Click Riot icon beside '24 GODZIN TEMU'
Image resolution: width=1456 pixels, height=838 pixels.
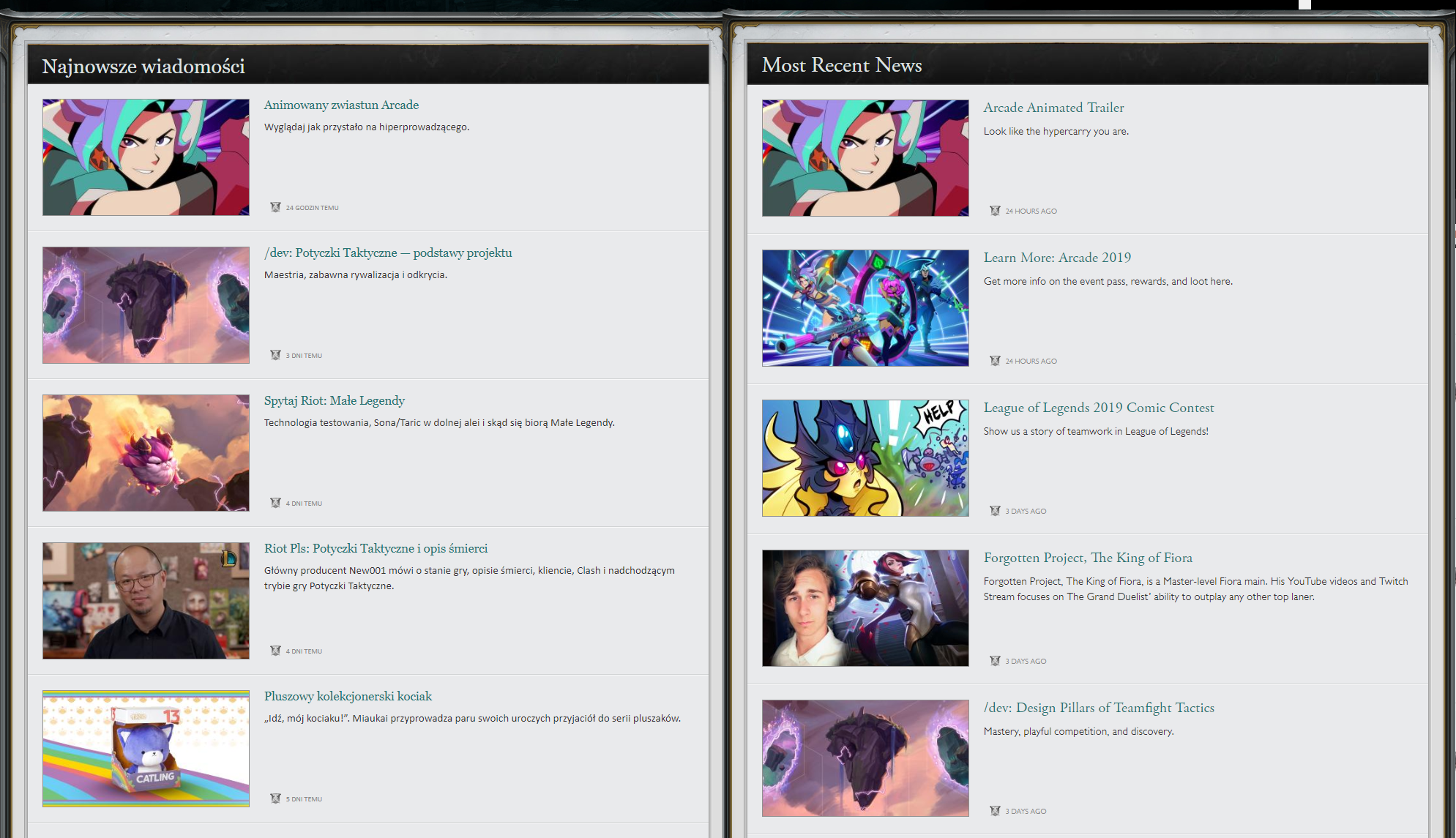(275, 207)
